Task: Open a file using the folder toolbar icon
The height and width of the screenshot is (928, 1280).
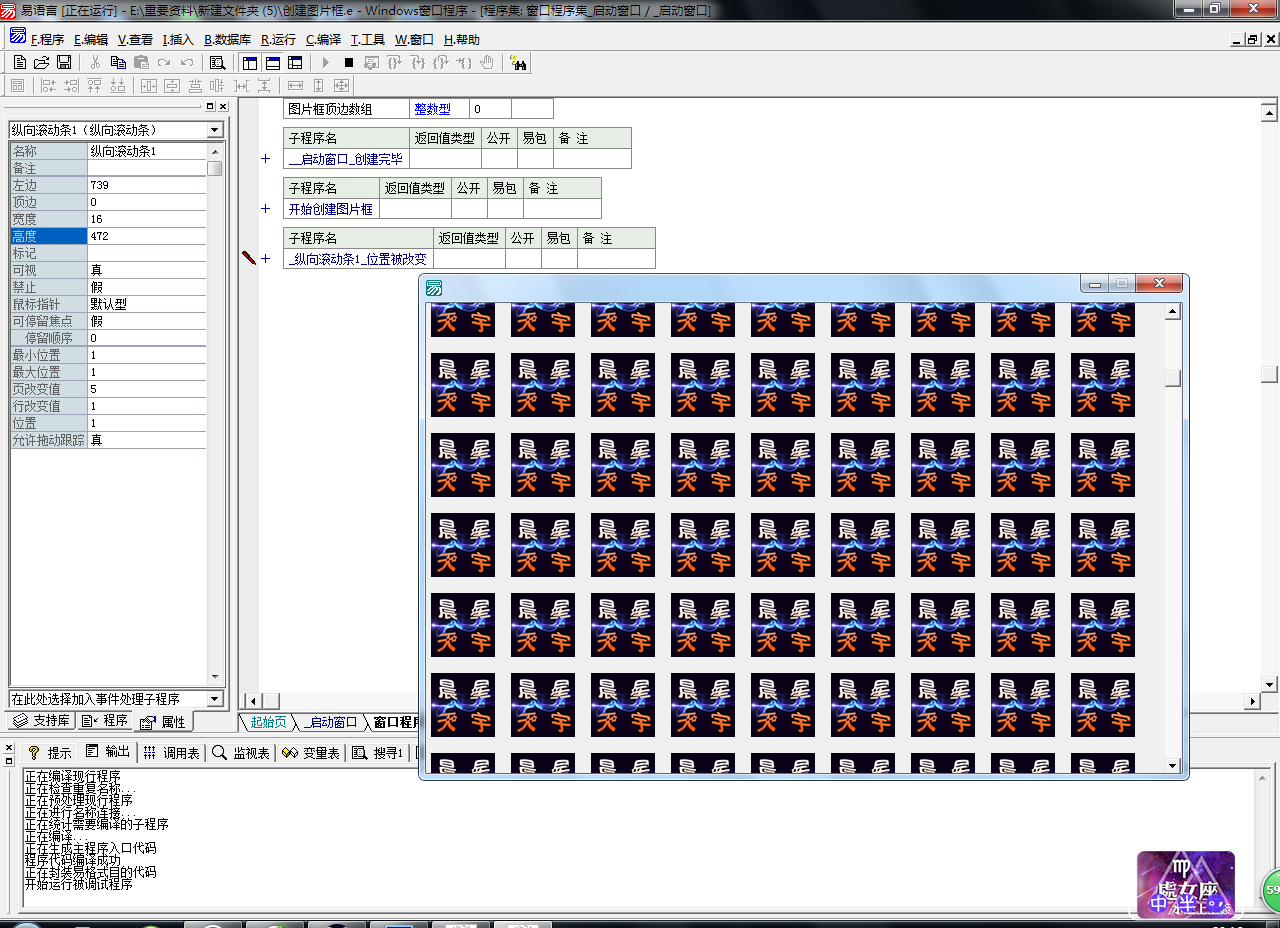Action: click(42, 62)
